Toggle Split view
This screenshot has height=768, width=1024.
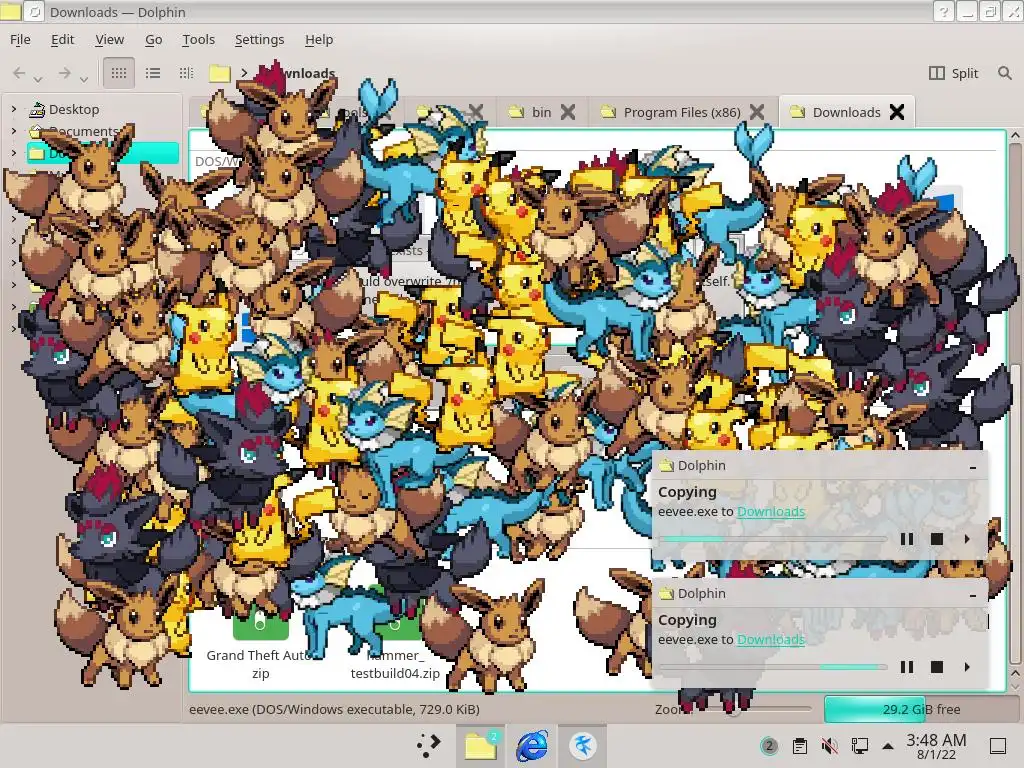click(x=953, y=73)
